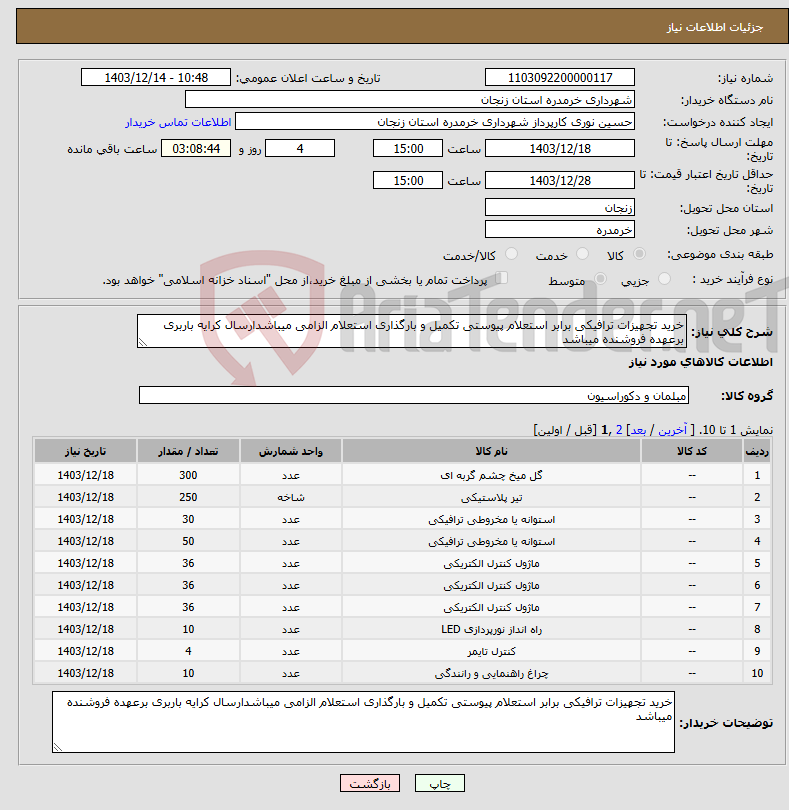Click the تاریخ نیاز column header
Screen dimensions: 789x810
pos(85,451)
